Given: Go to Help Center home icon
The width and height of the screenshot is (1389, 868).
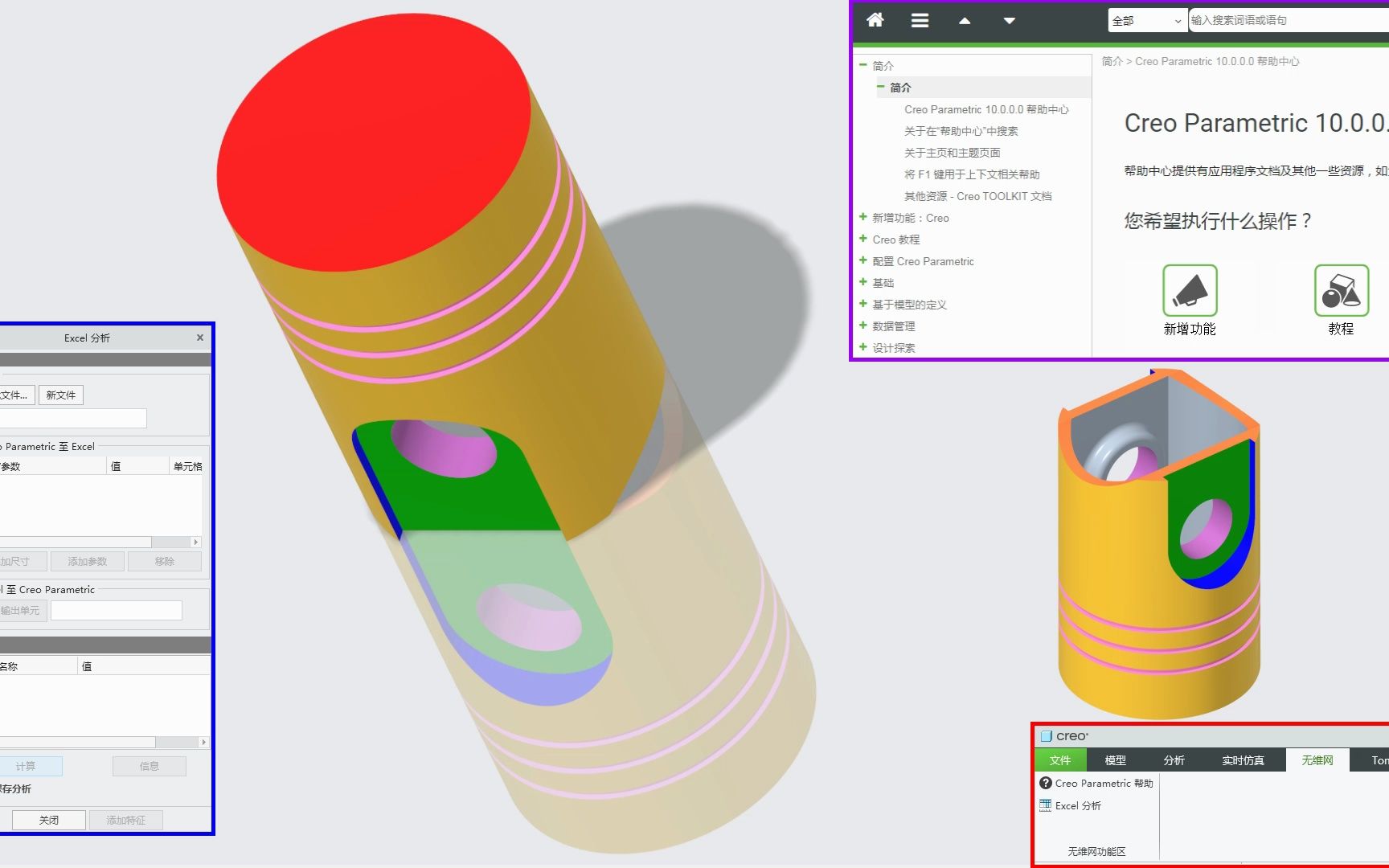Looking at the screenshot, I should coord(875,20).
